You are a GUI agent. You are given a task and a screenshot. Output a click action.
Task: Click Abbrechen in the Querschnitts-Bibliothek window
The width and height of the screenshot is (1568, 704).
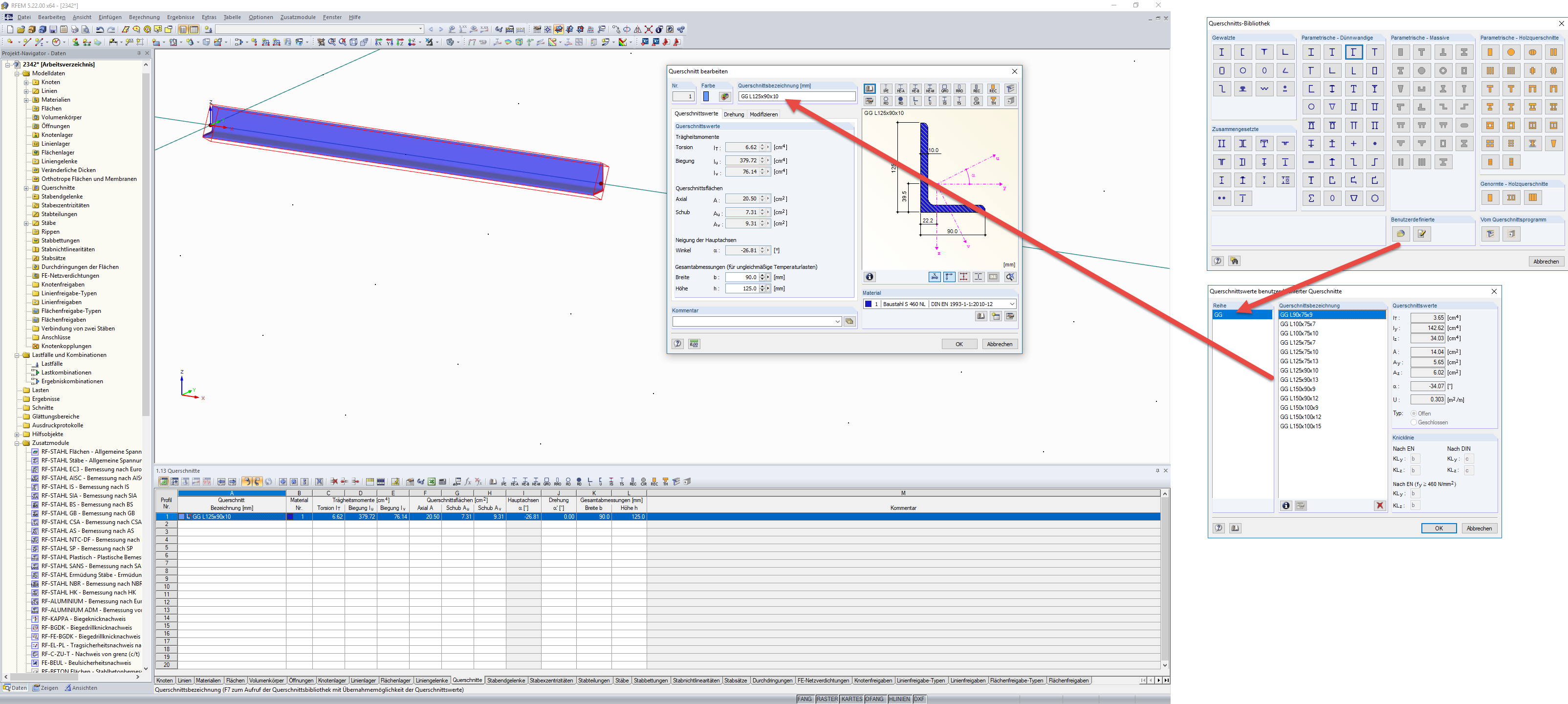coord(1546,261)
